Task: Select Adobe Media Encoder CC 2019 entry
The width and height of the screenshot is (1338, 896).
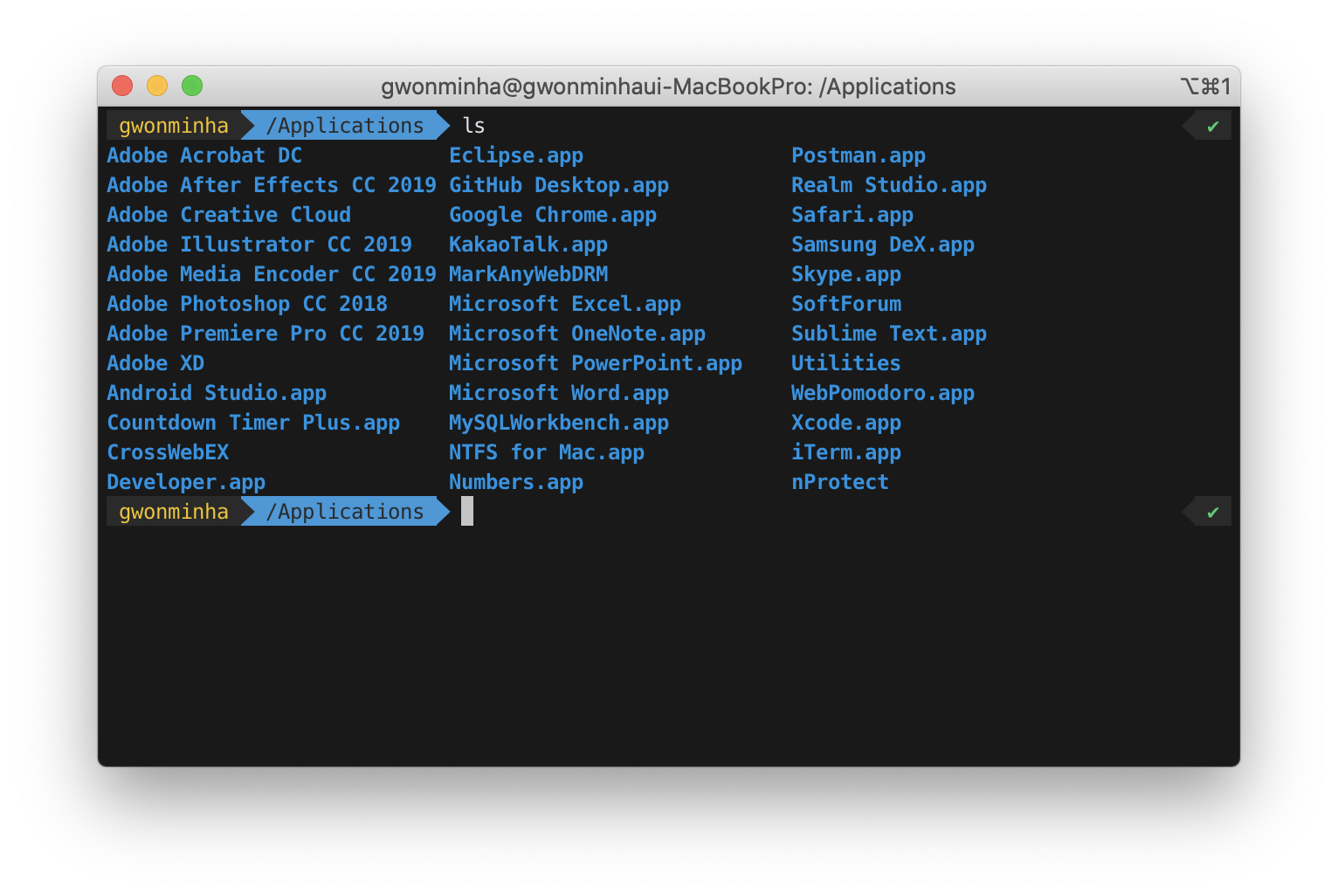Action: 272,274
